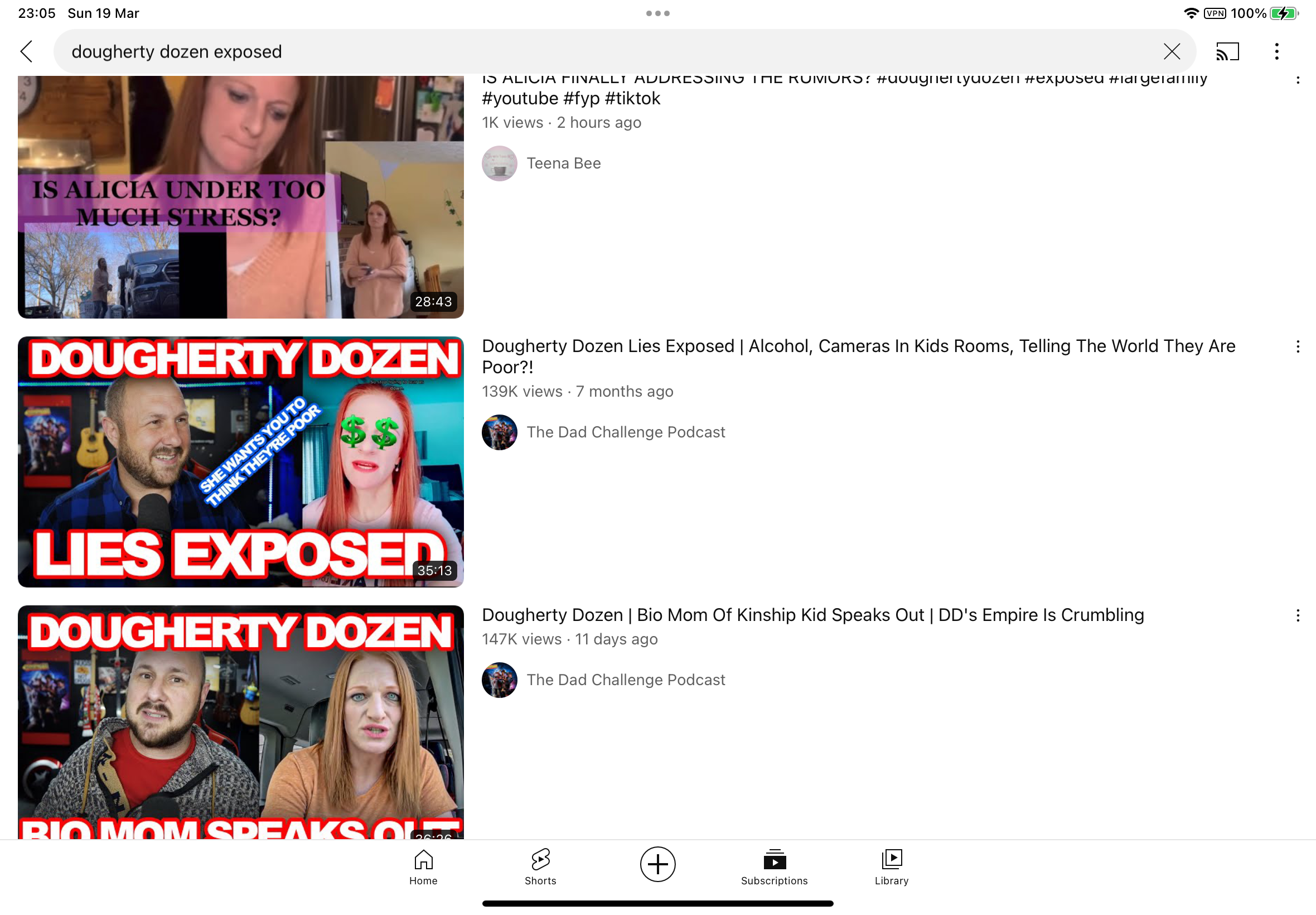This screenshot has width=1316, height=915.
Task: Tap the 23:05 clock in status bar
Action: (x=37, y=13)
